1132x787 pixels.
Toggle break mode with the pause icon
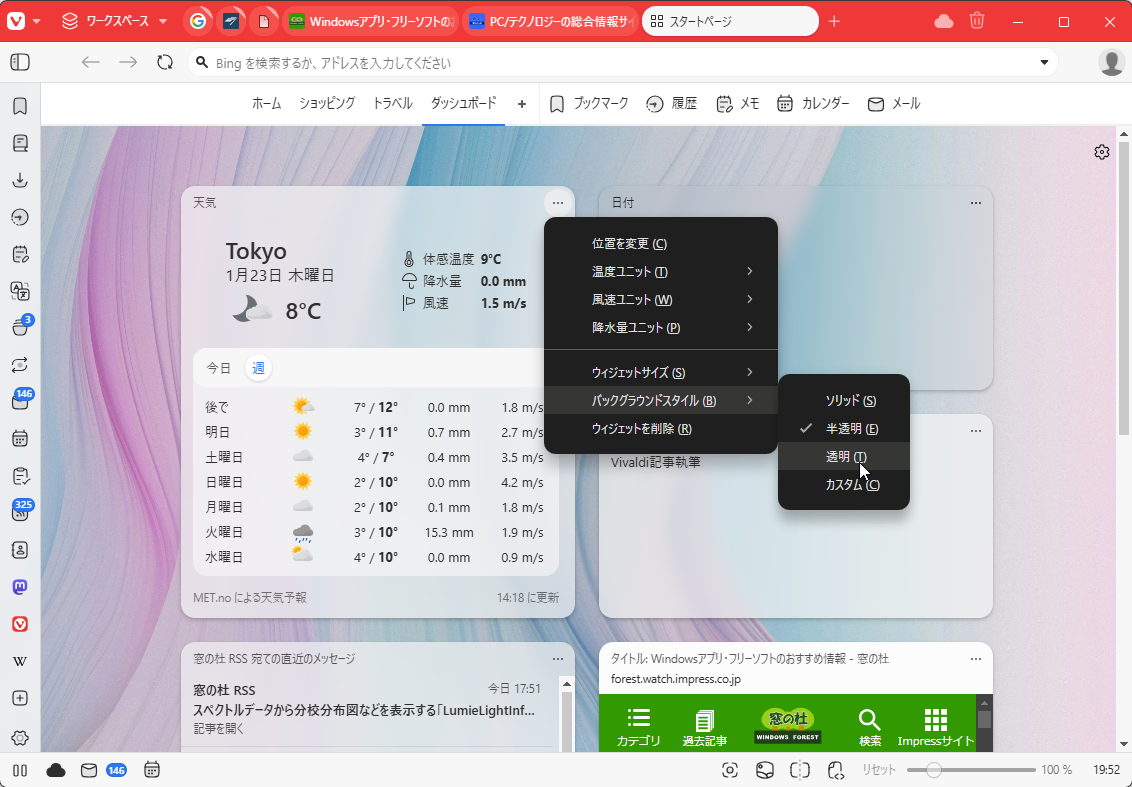(x=19, y=770)
